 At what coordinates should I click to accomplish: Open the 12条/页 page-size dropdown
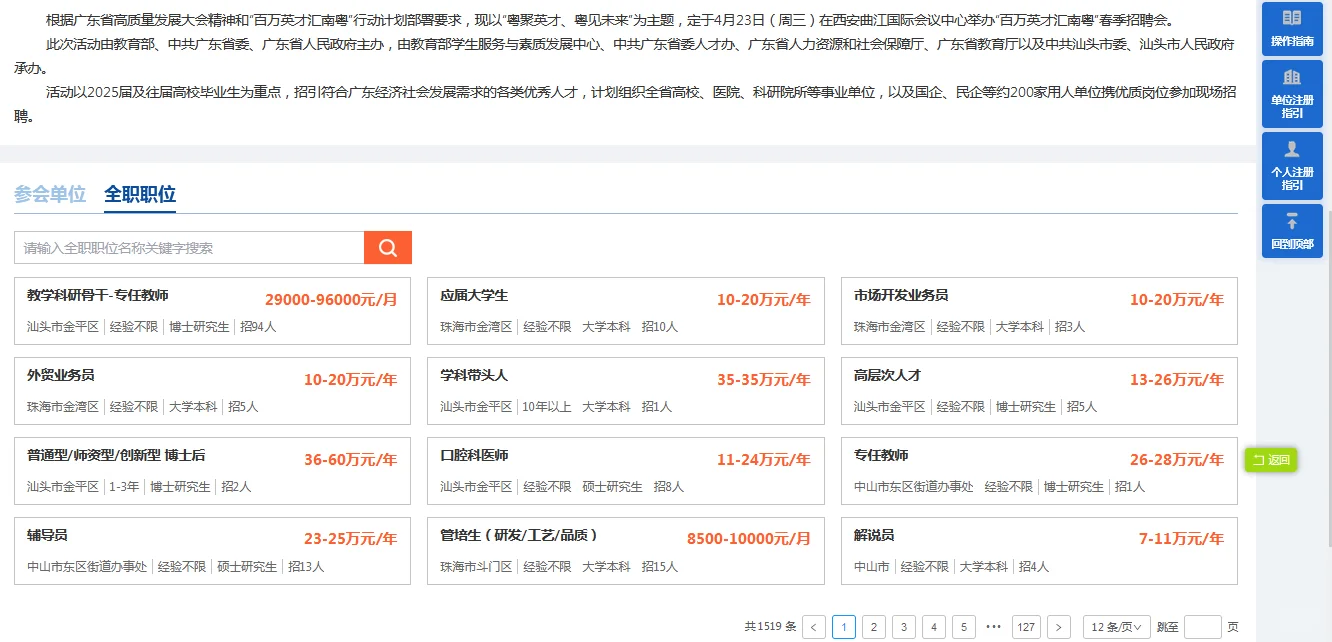pos(1116,626)
